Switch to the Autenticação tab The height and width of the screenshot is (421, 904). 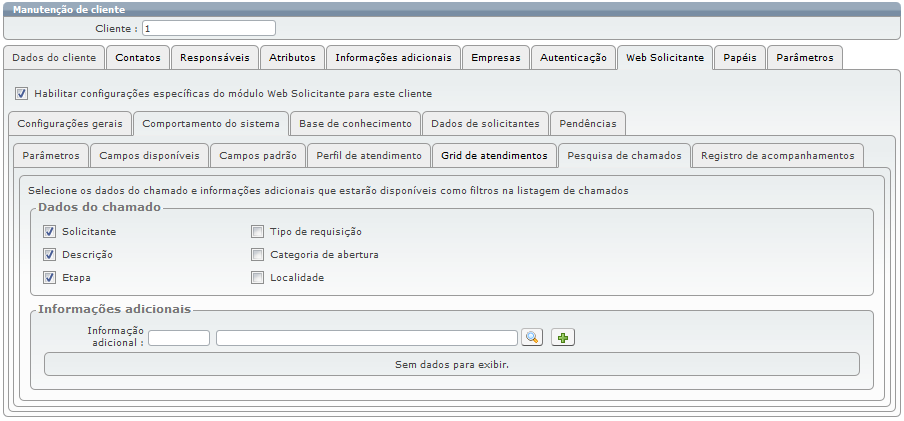coord(573,58)
